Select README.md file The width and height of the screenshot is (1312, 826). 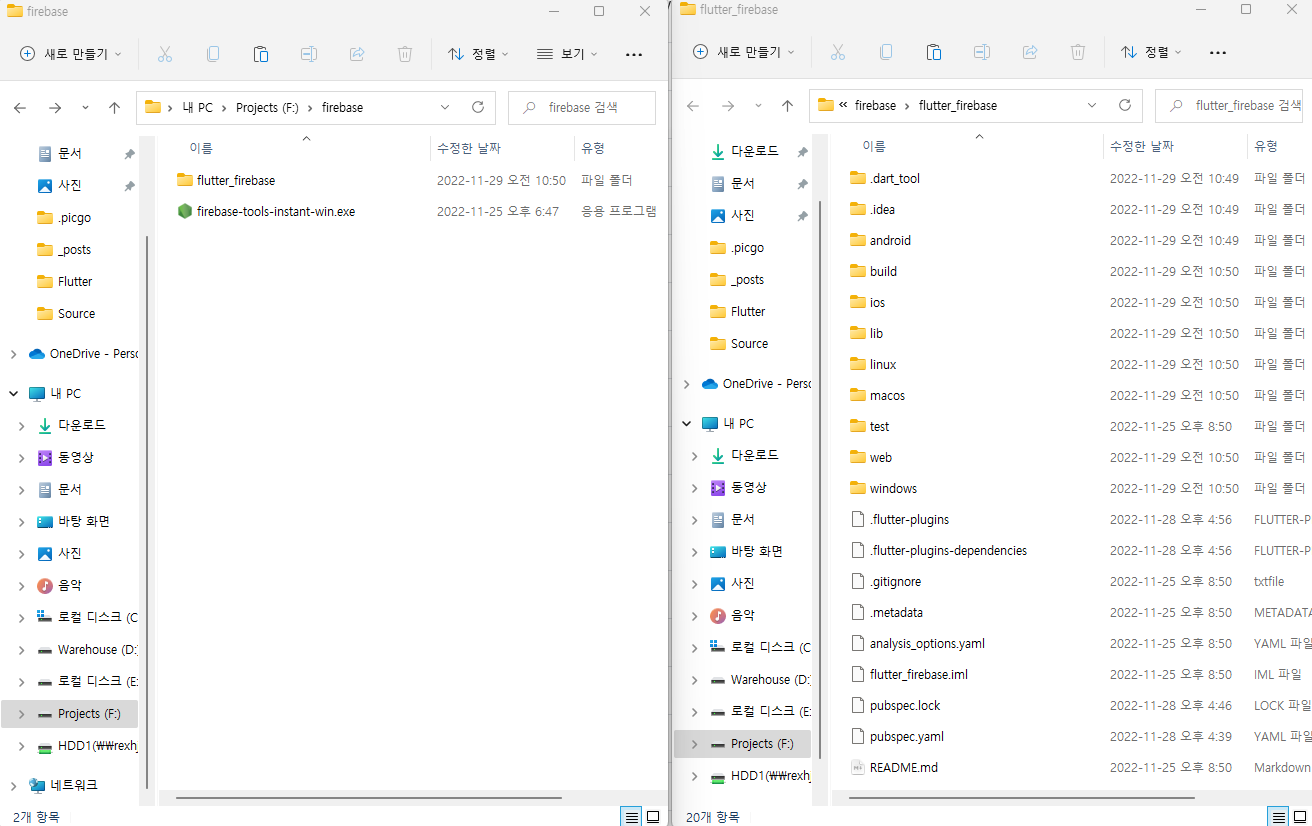(893, 767)
